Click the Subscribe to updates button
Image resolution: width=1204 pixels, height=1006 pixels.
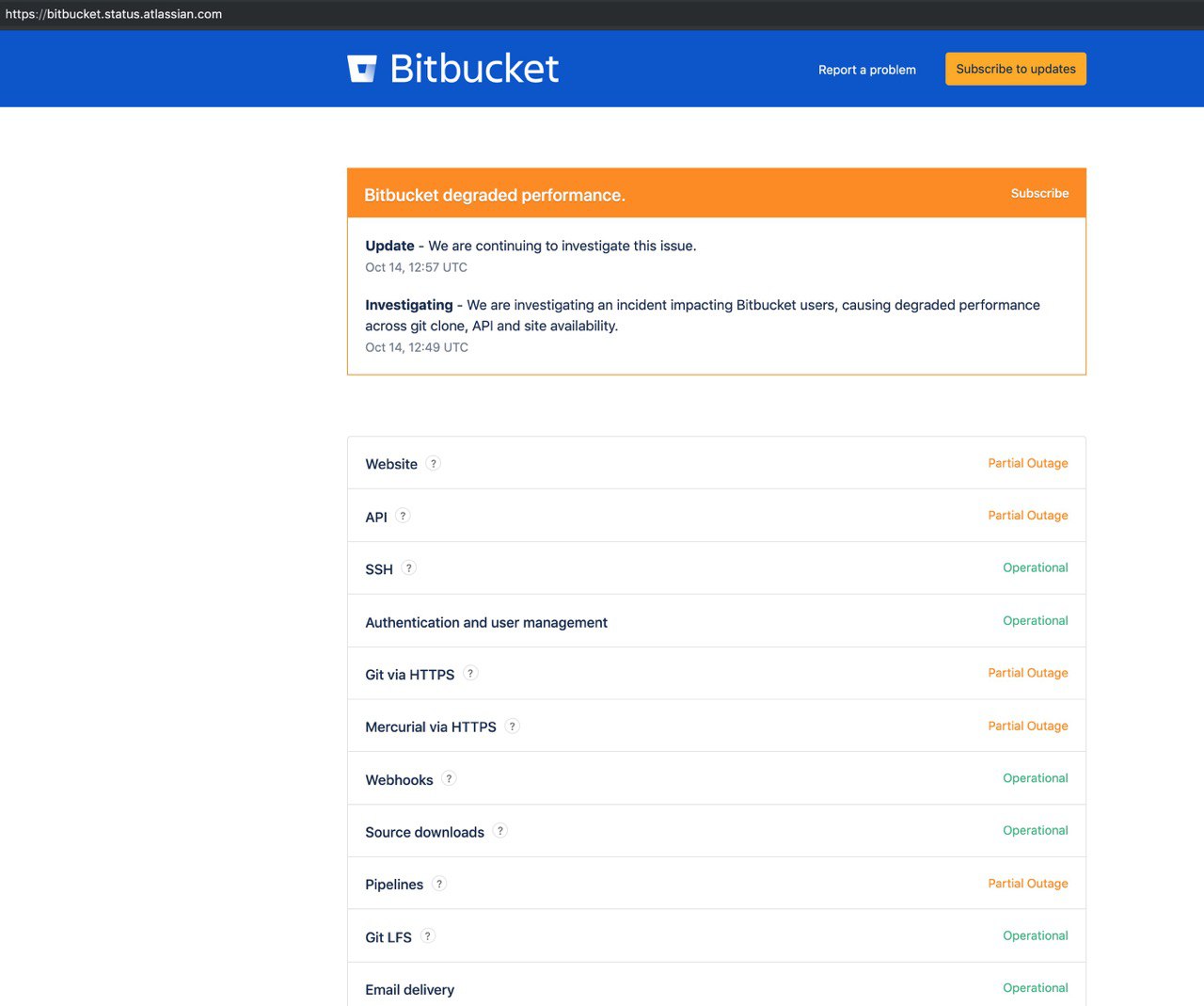[1016, 69]
